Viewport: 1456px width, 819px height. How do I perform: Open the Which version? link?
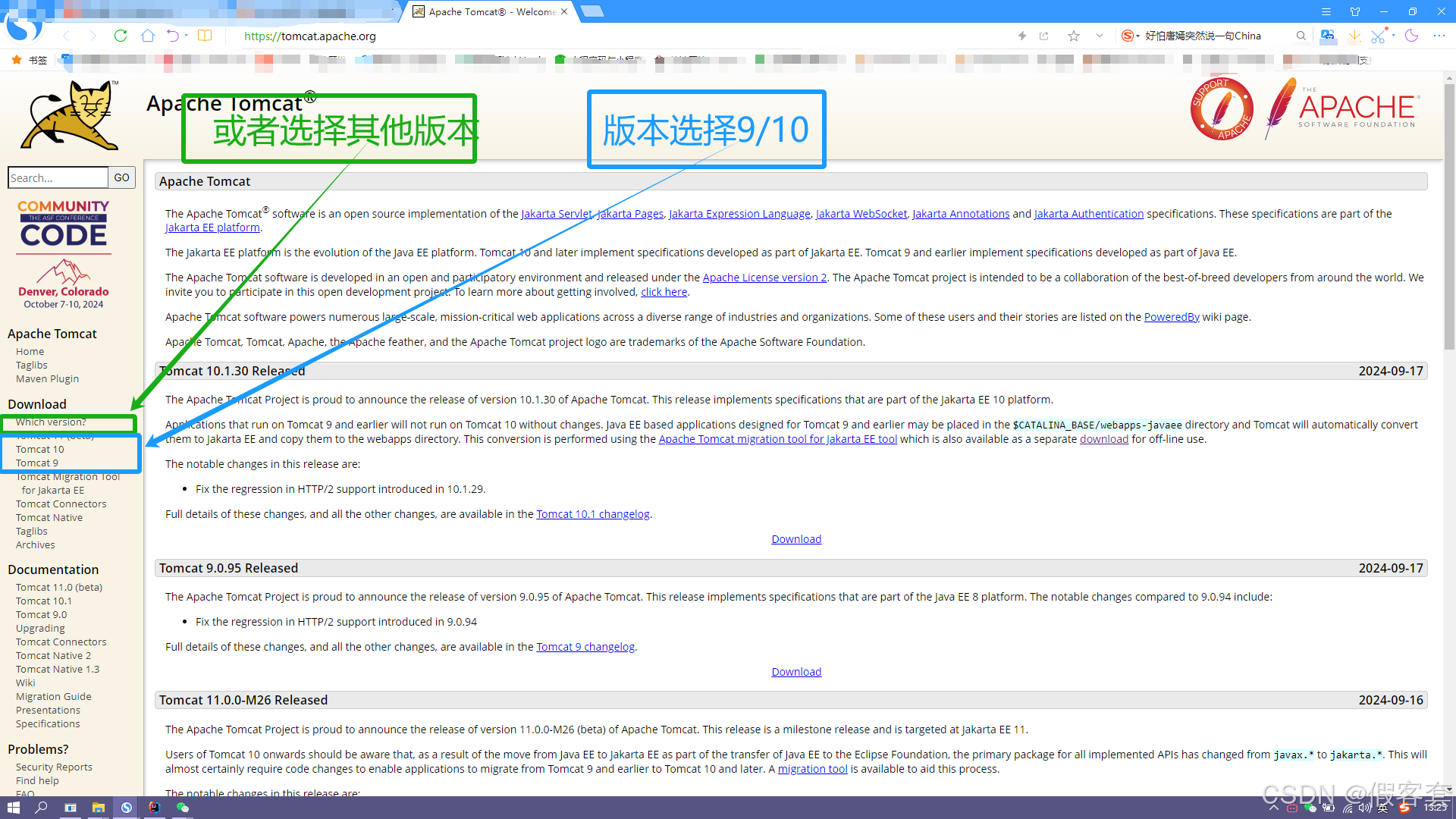pyautogui.click(x=51, y=422)
